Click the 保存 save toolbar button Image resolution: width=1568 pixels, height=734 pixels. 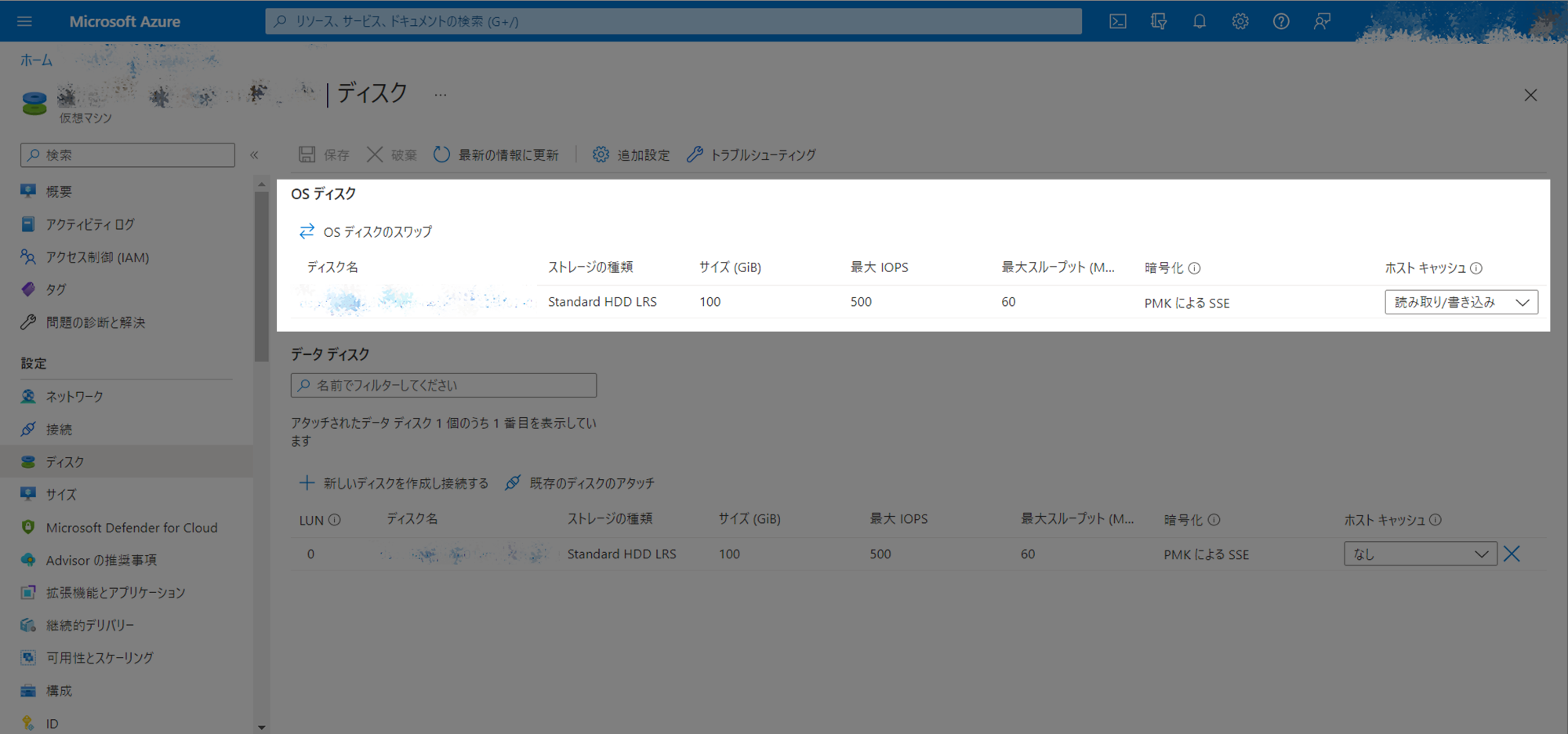tap(324, 154)
